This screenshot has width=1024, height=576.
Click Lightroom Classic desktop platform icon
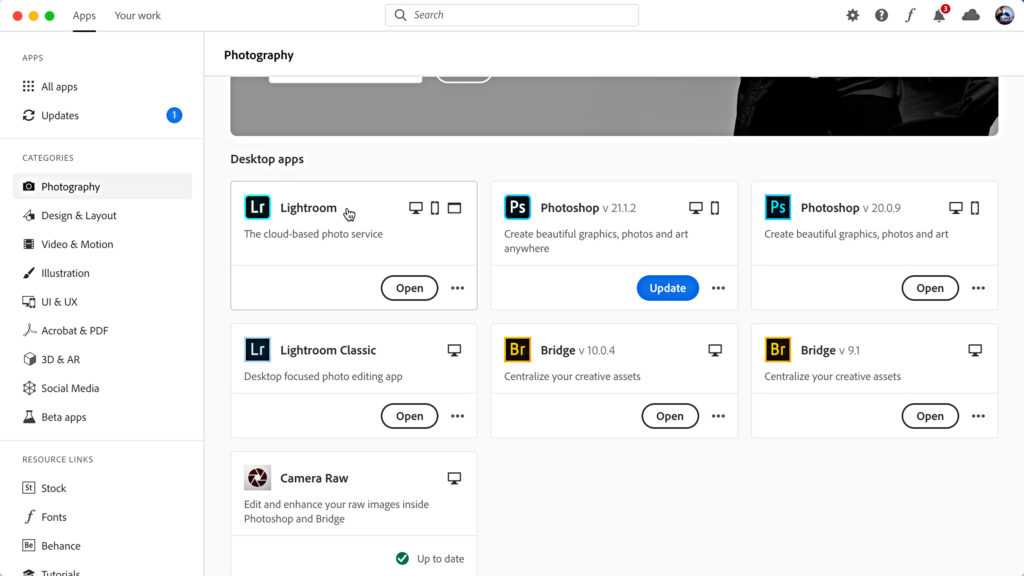click(x=454, y=350)
